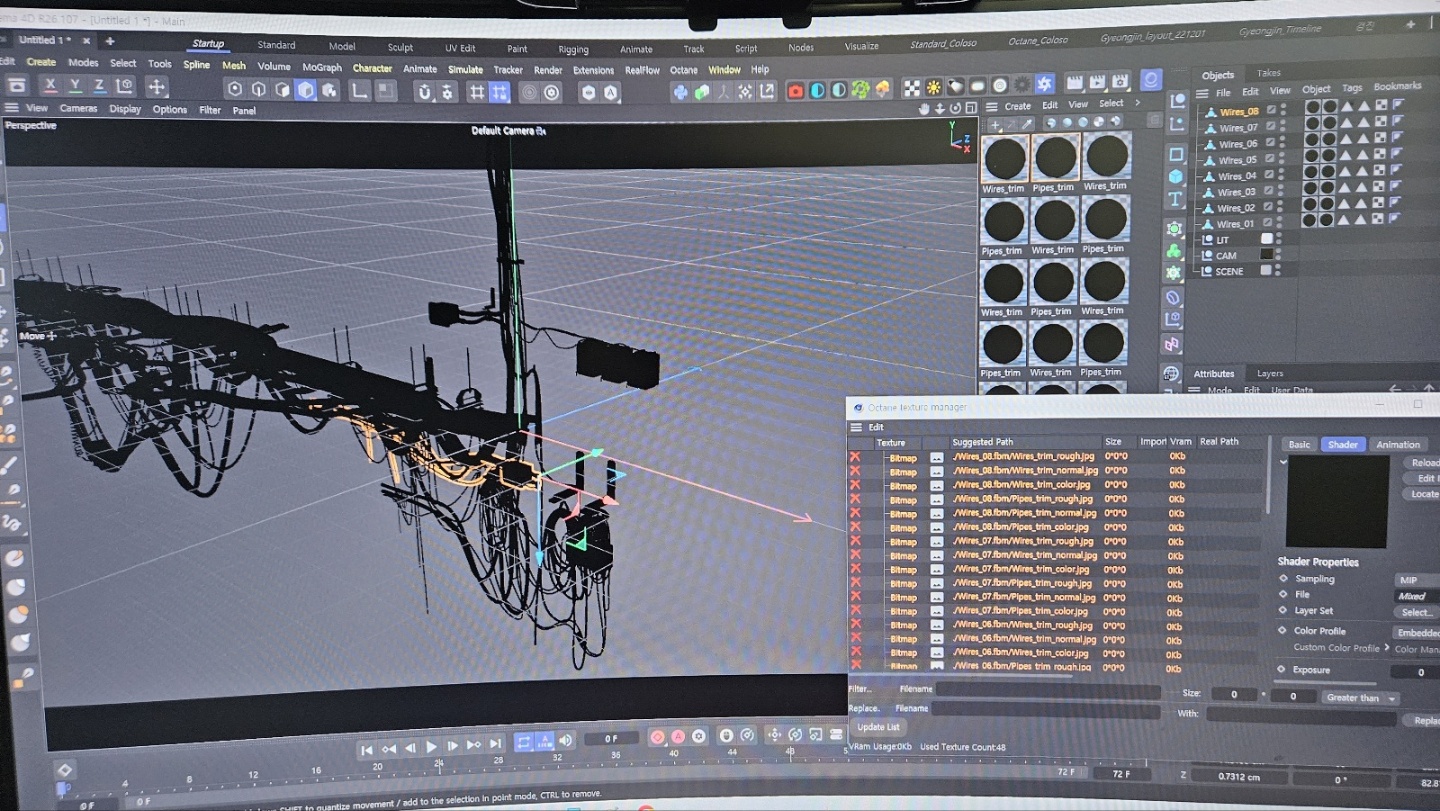Switch to the Sculpt layout tab

click(x=400, y=47)
